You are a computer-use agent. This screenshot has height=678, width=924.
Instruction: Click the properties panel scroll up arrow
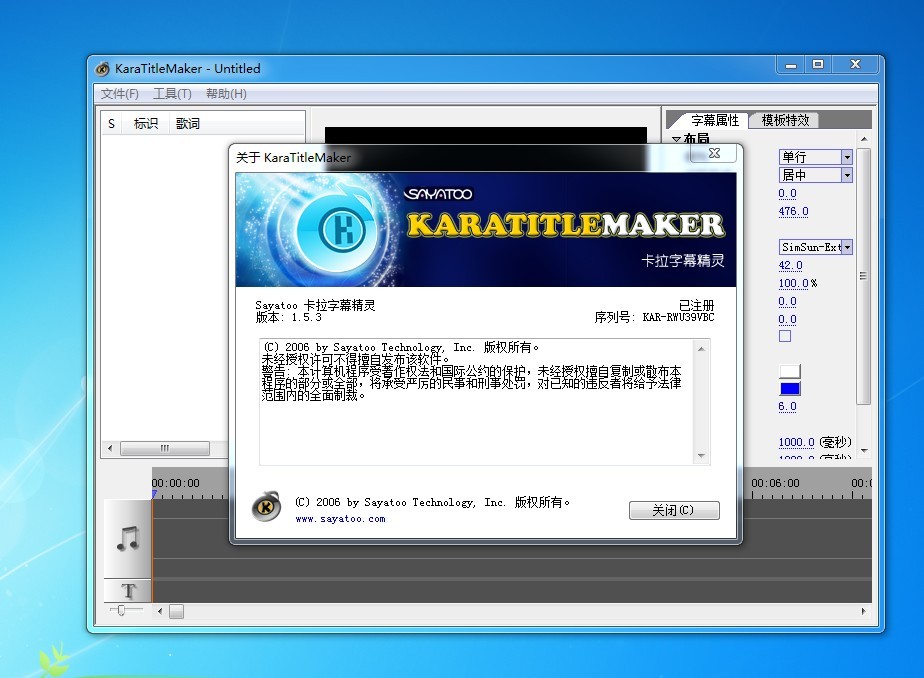tap(863, 139)
